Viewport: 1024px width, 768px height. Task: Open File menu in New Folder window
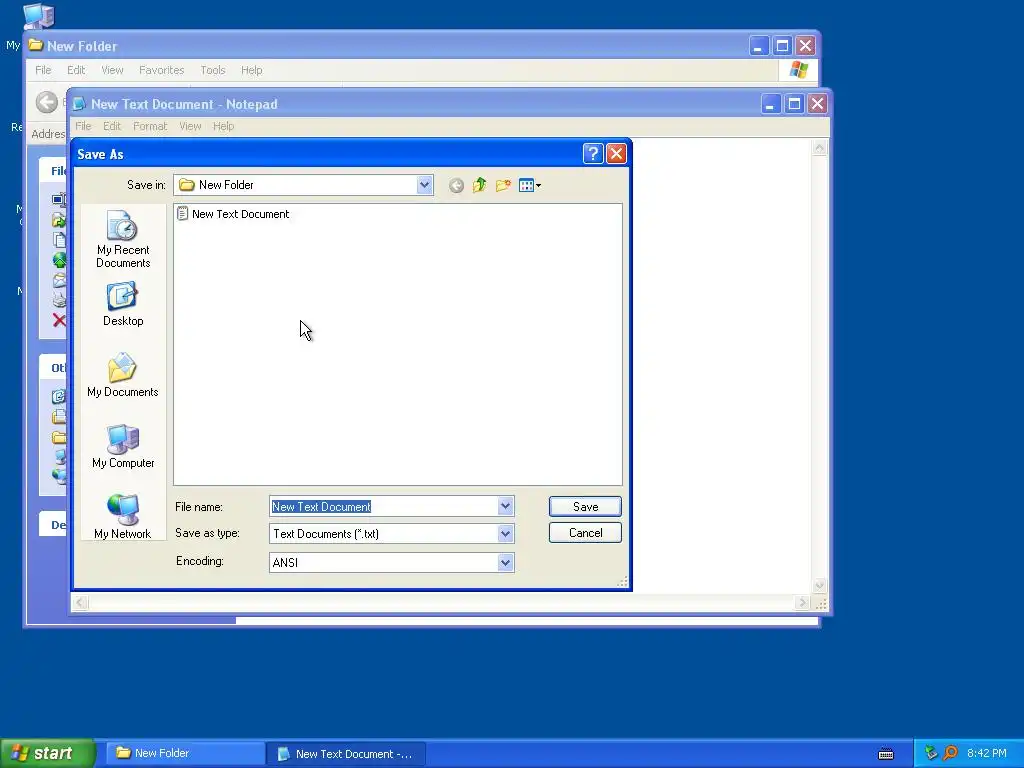coord(43,70)
